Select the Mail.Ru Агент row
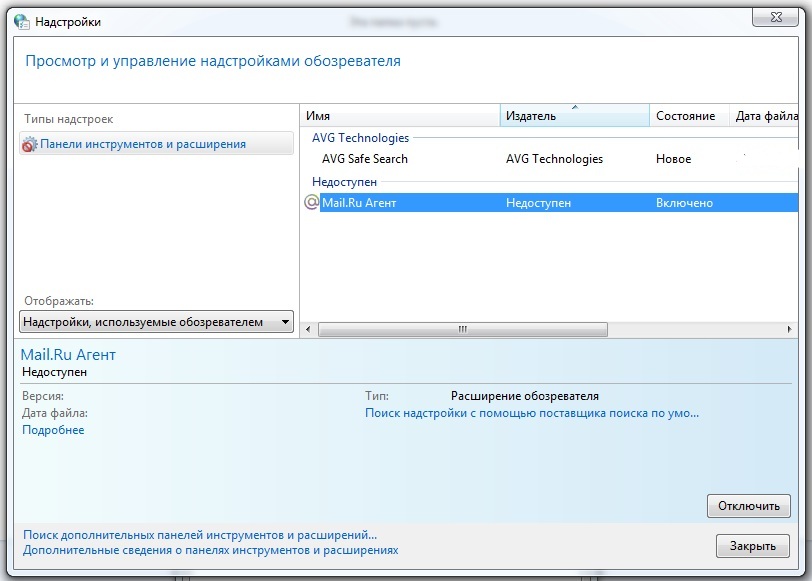This screenshot has width=812, height=581. point(549,202)
